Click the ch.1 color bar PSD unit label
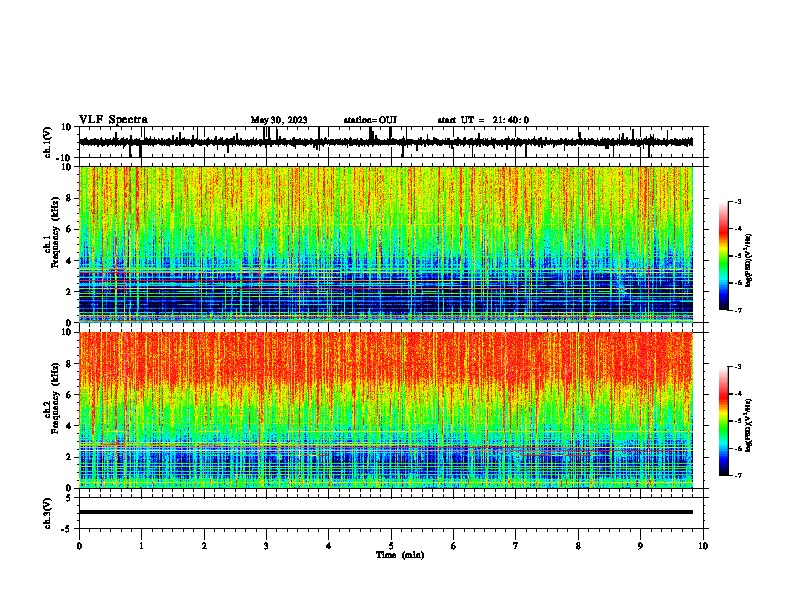The width and height of the screenshot is (792, 612). [749, 261]
